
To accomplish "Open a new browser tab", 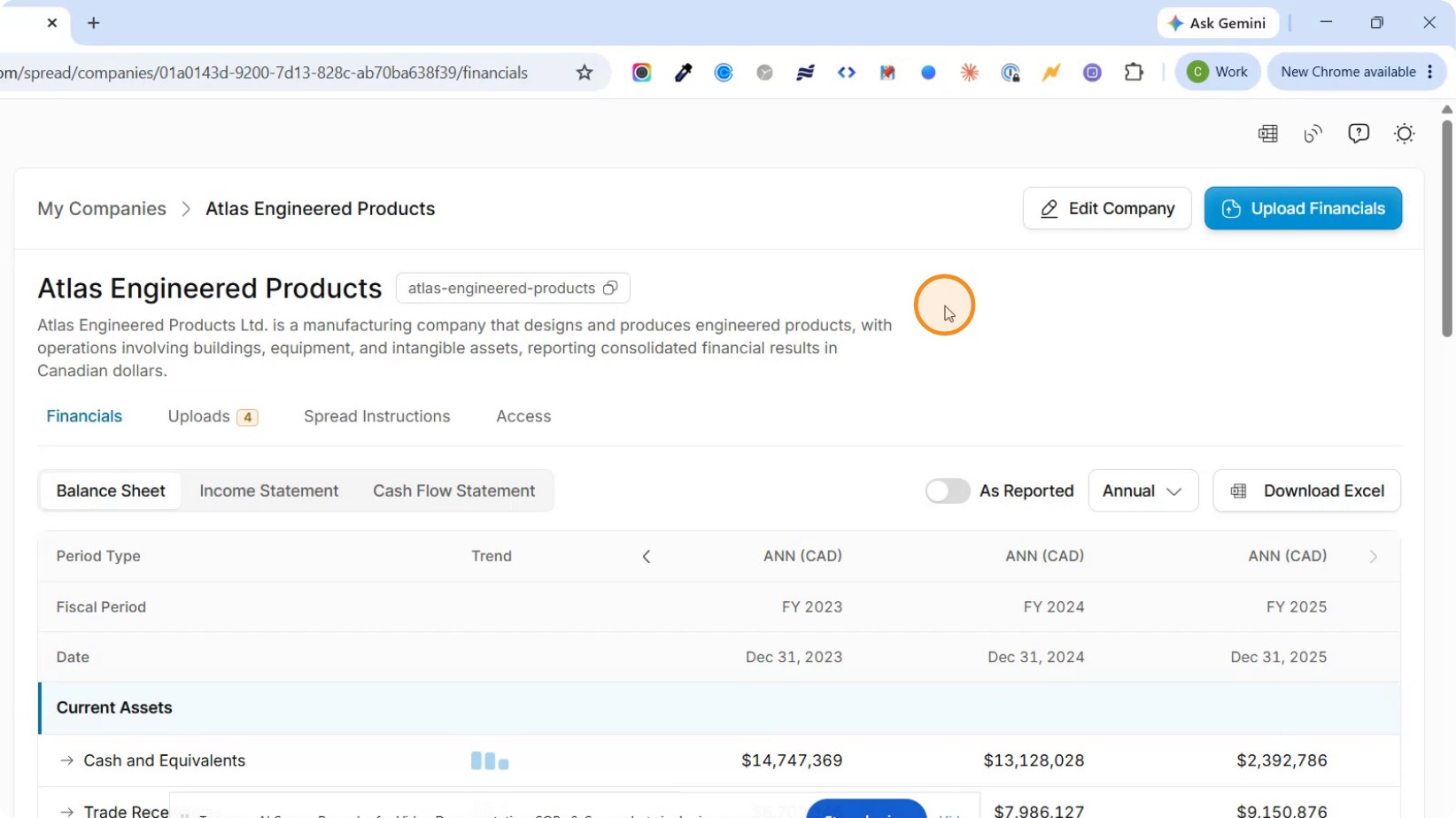I will point(94,23).
